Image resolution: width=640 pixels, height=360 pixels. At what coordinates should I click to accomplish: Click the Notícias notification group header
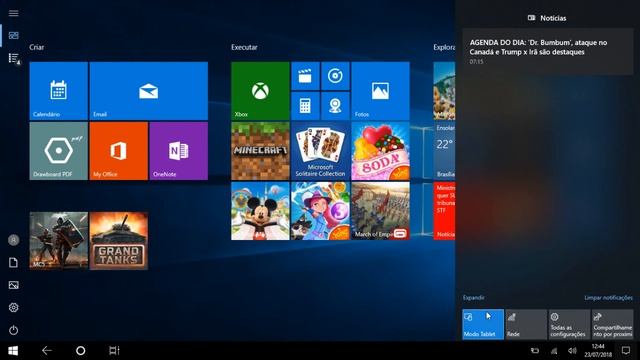pyautogui.click(x=547, y=18)
